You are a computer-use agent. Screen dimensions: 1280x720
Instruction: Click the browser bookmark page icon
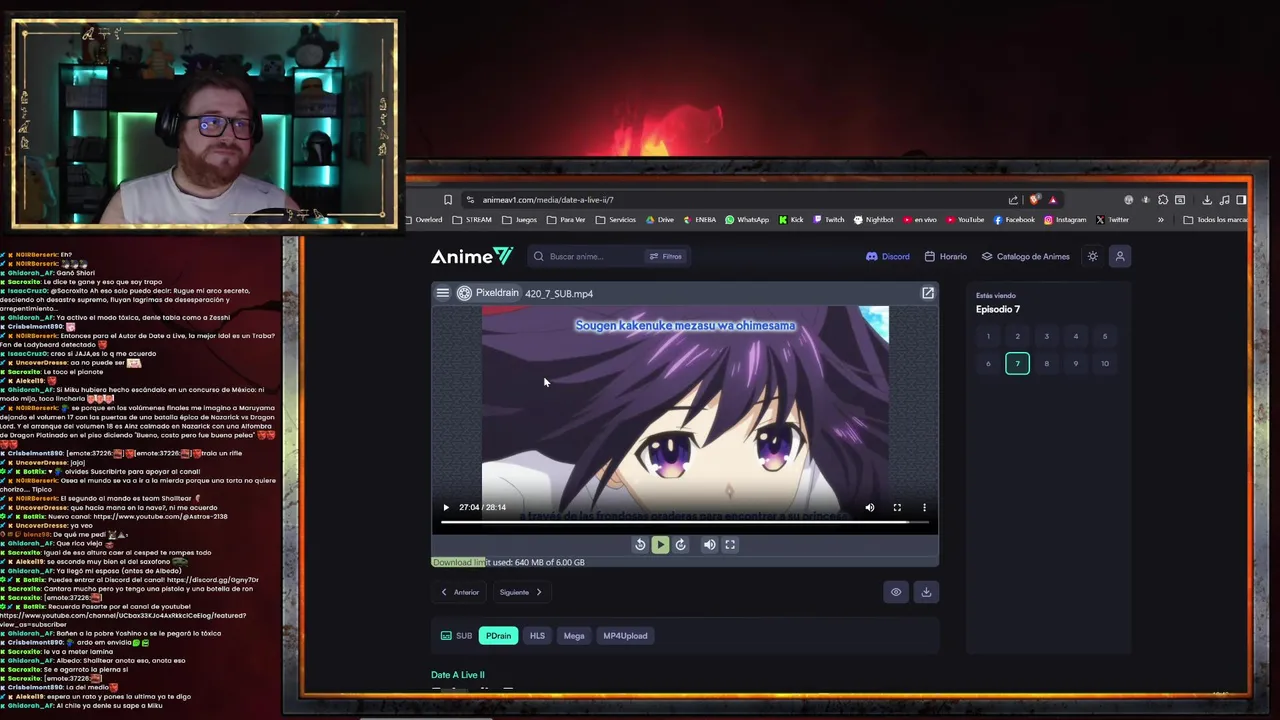(448, 200)
